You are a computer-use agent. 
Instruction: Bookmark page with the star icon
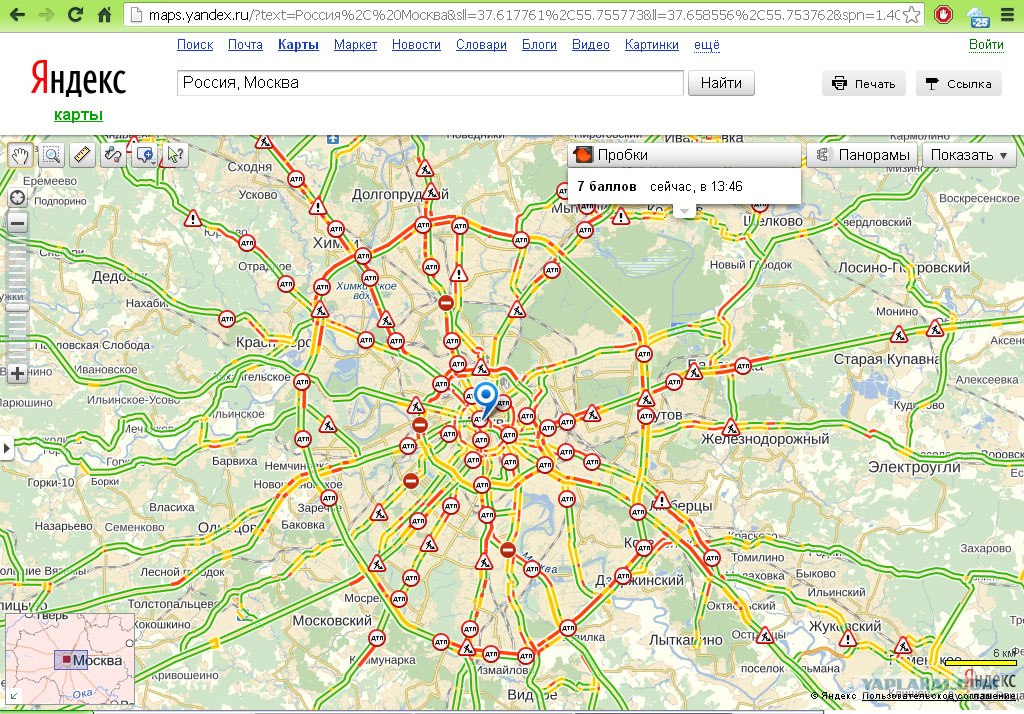click(x=912, y=14)
